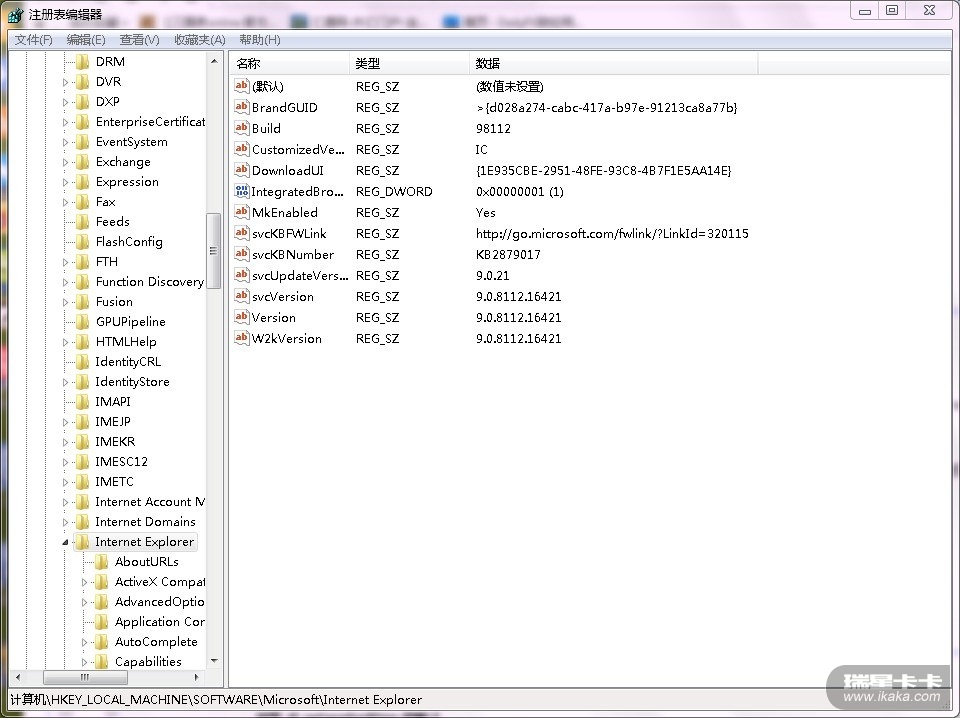This screenshot has width=960, height=718.
Task: Click tree horizontal scrollbar right arrow
Action: point(197,677)
